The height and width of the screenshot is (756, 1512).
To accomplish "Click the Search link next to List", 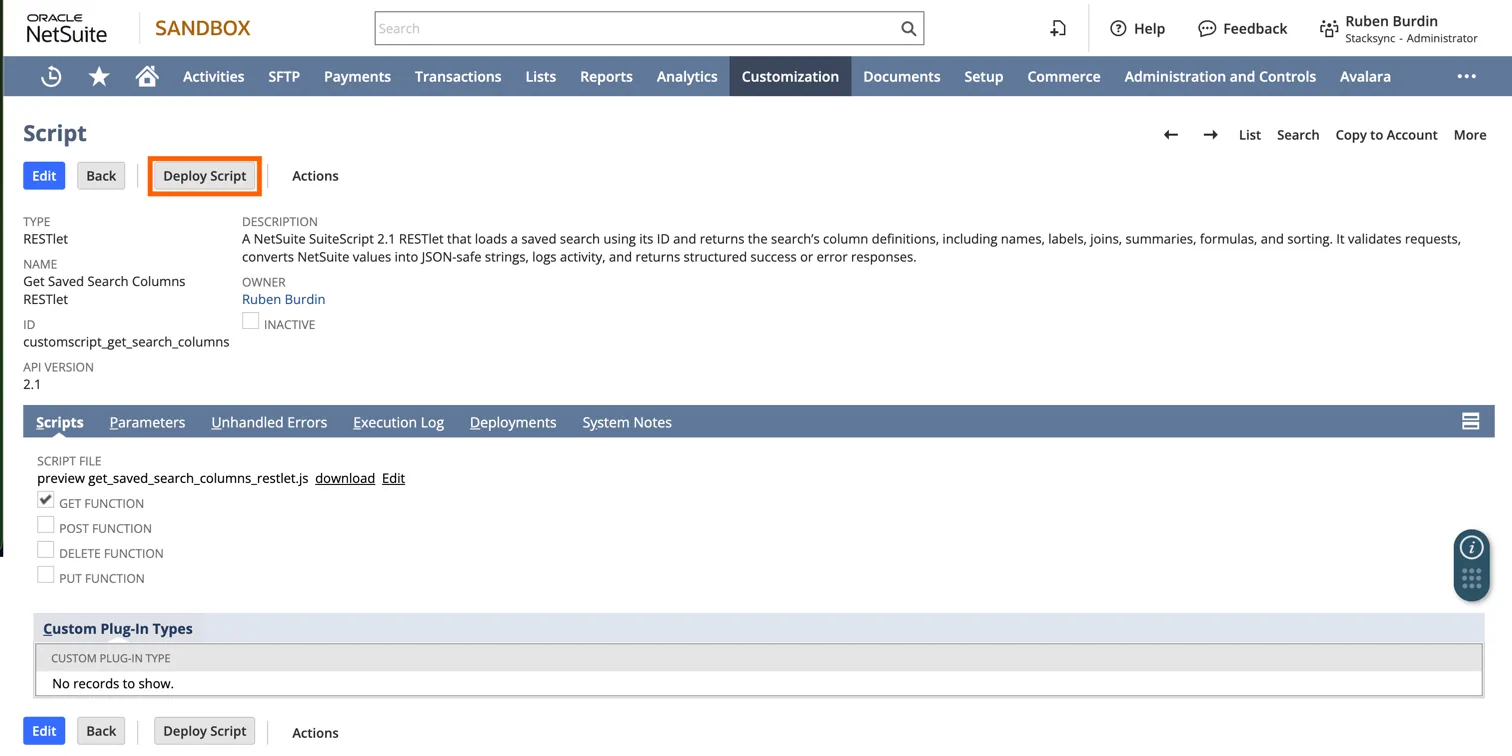I will tap(1298, 135).
